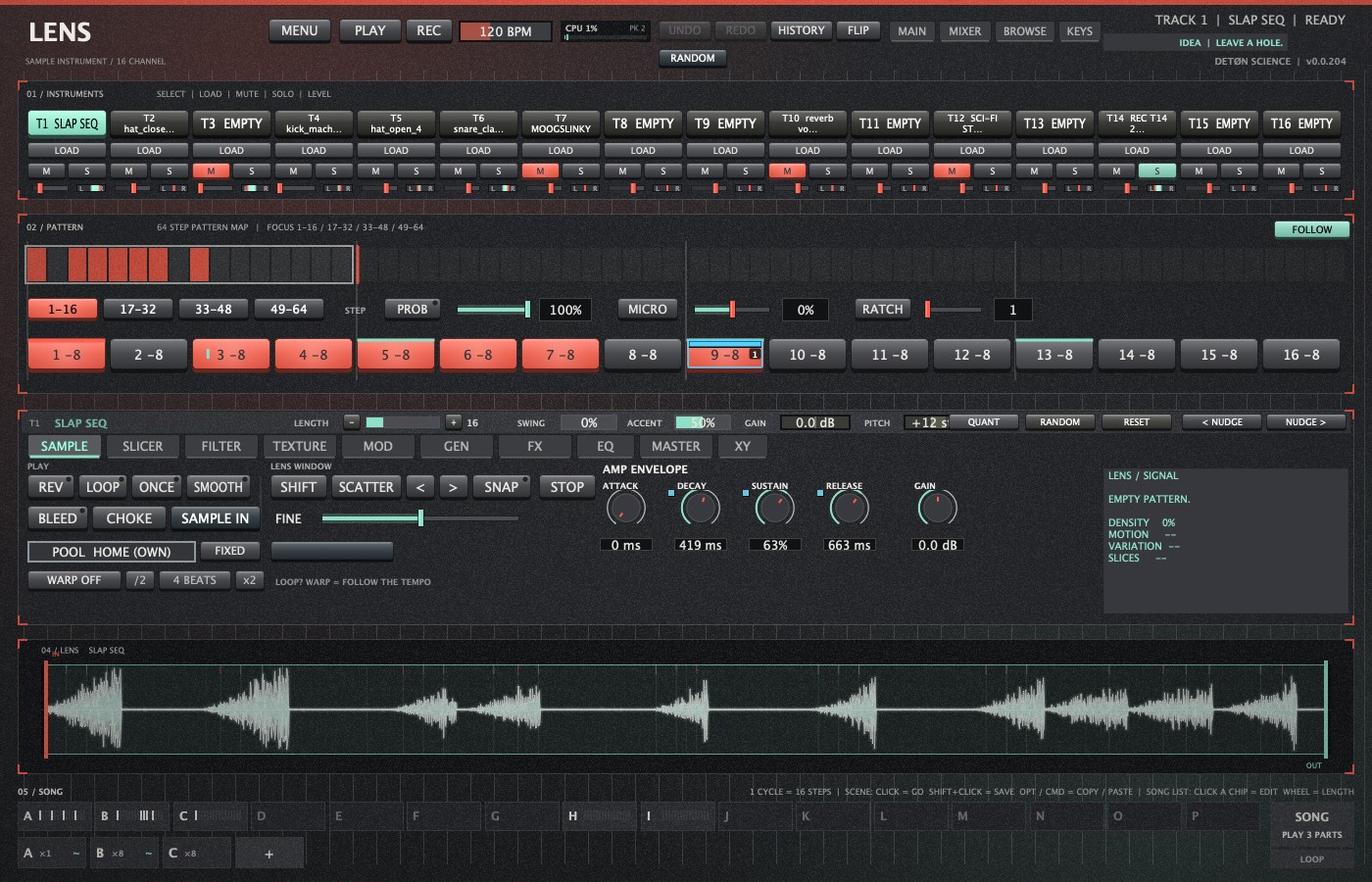Viewport: 1372px width, 882px height.
Task: Solo track T14 REC
Action: click(1156, 171)
